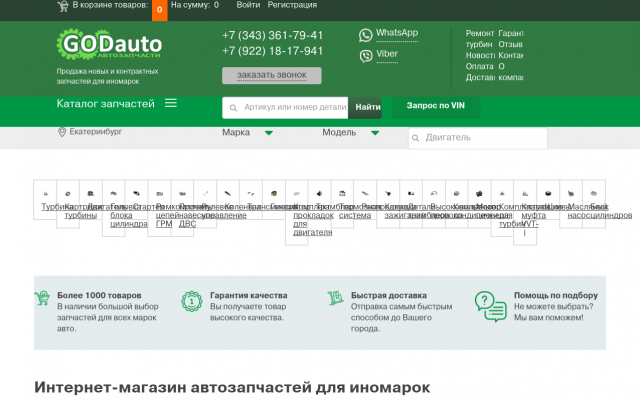Open Оплата menu item

click(x=480, y=66)
